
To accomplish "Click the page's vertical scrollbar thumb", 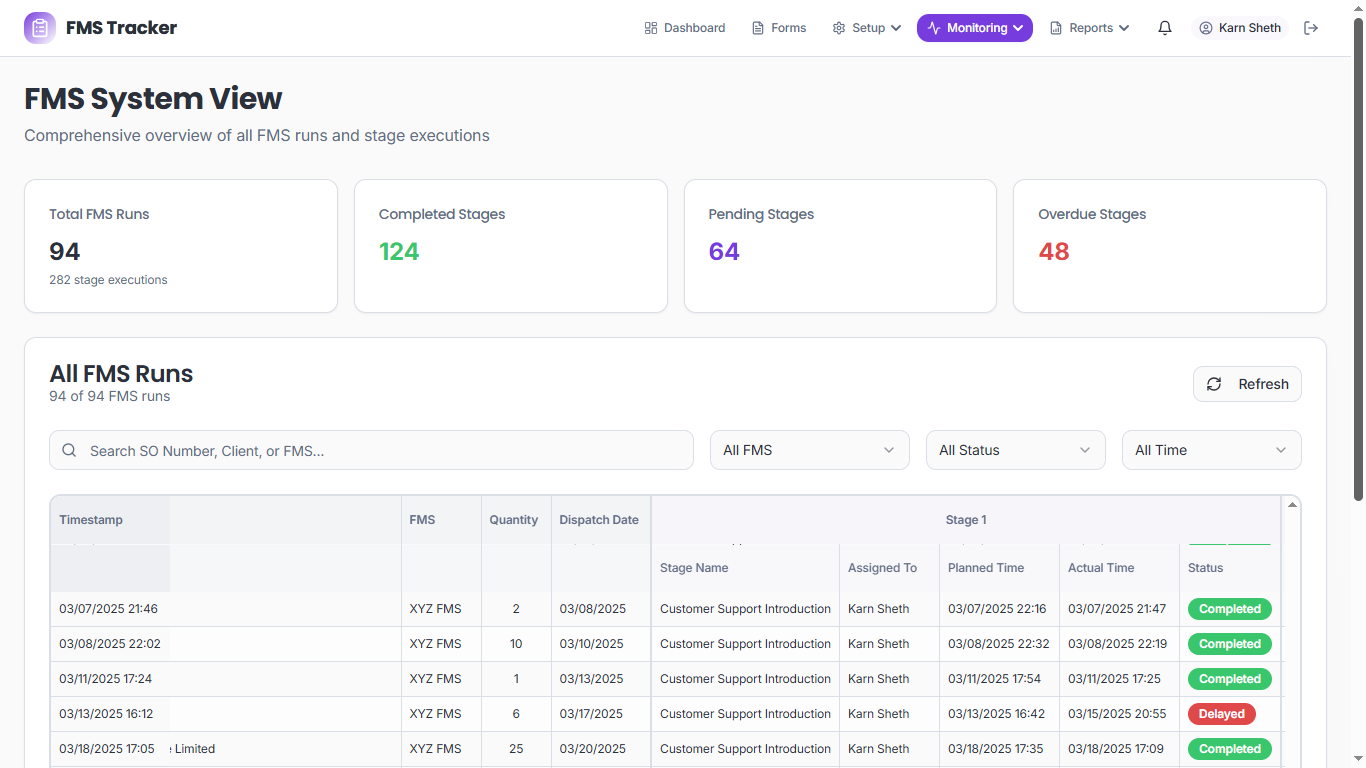I will pyautogui.click(x=1358, y=259).
